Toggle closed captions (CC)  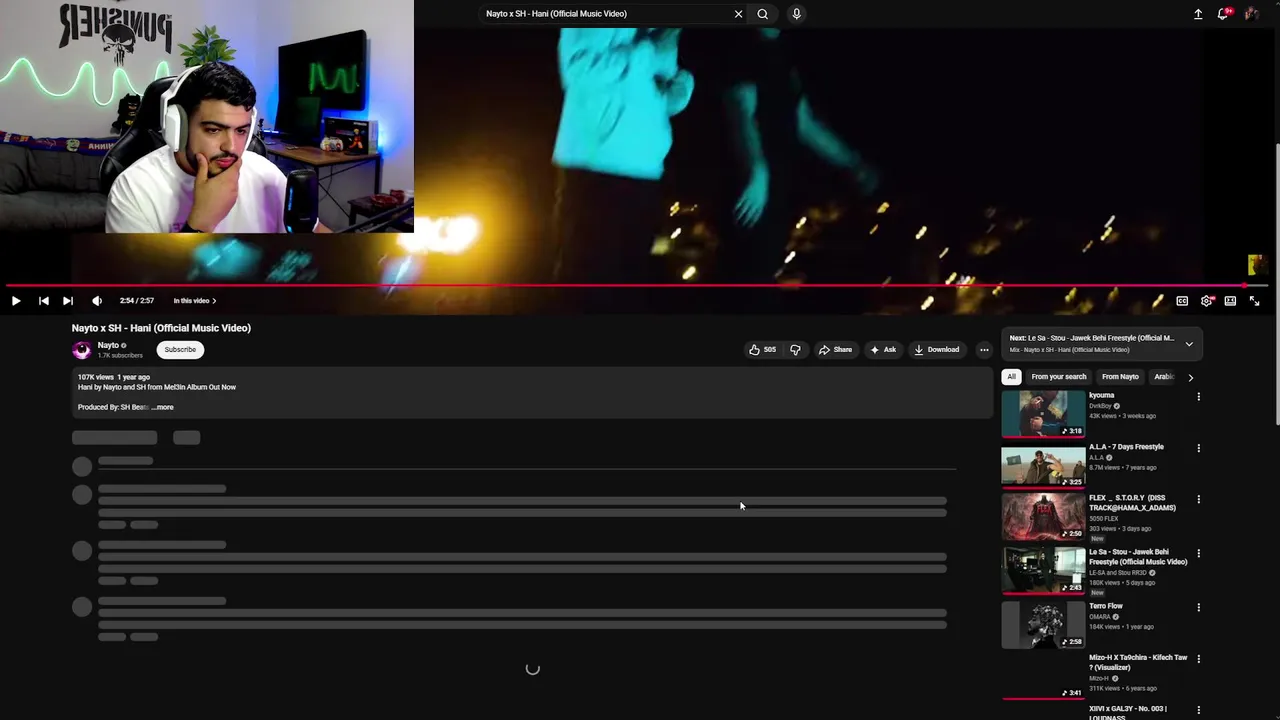(1182, 301)
